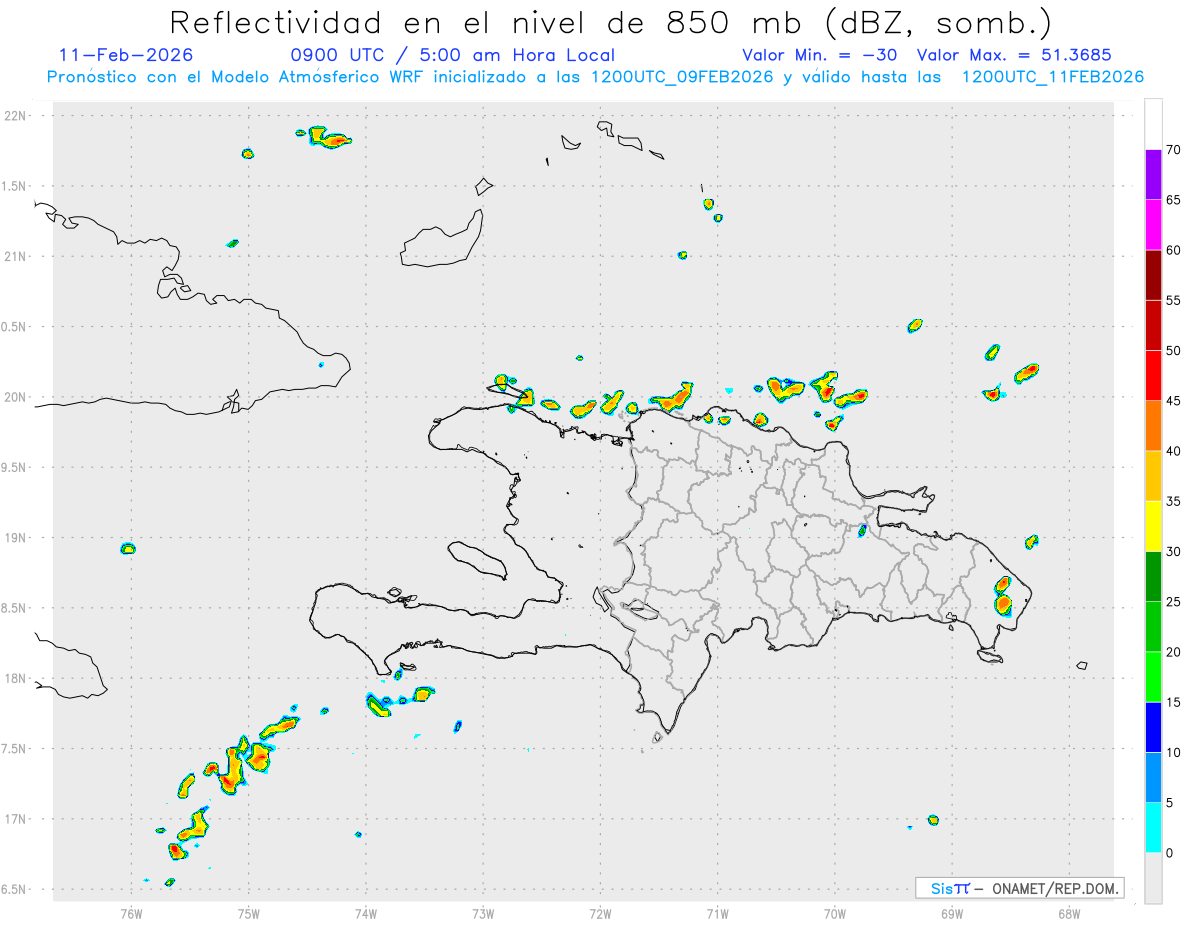This screenshot has width=1200, height=927.
Task: Click the colorbar tick label '10'
Action: [1174, 753]
